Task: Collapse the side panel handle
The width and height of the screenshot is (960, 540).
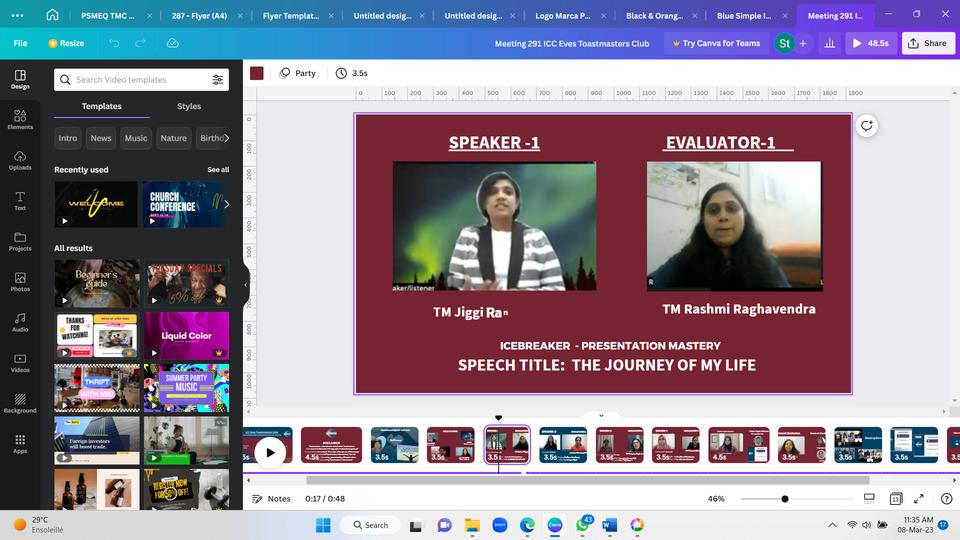Action: [x=246, y=284]
